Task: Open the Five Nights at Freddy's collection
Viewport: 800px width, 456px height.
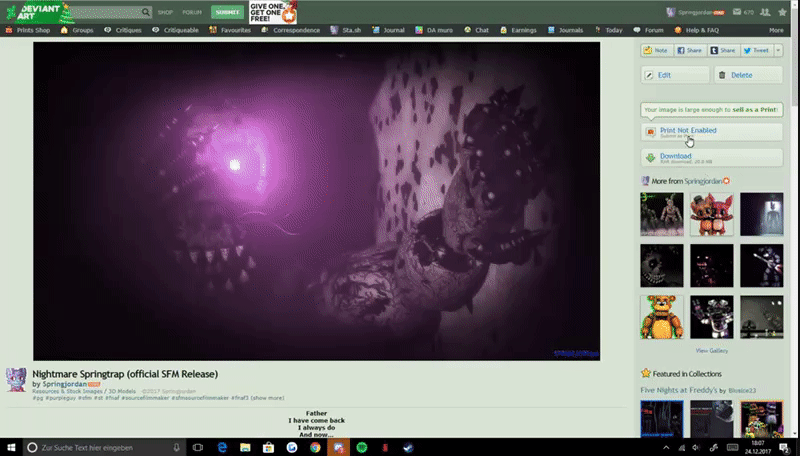Action: [x=679, y=390]
